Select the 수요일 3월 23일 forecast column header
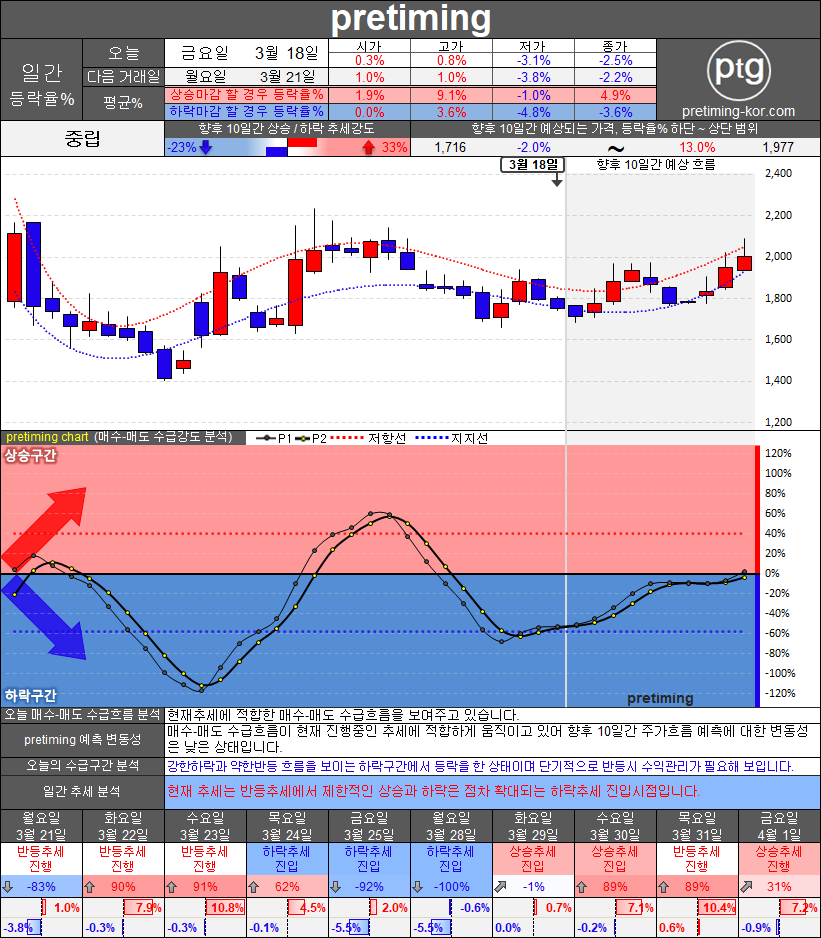Viewport: 821px width, 938px height. coord(205,826)
